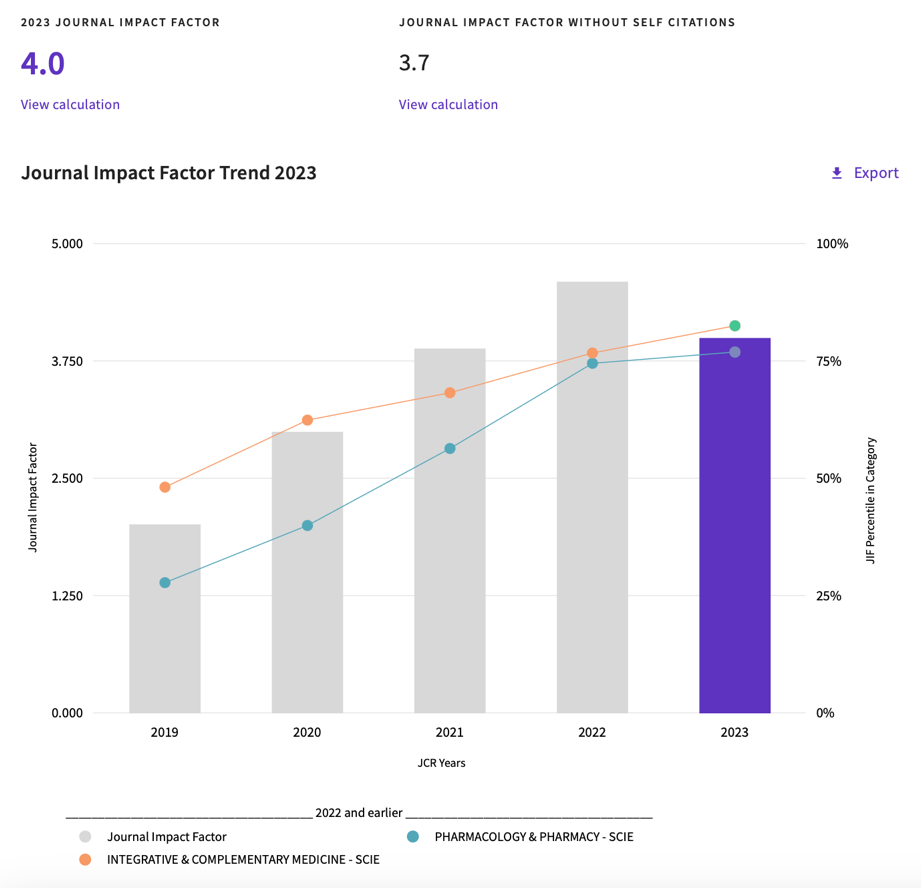Screen dimensions: 921x888
Task: Click the gray 2022 impact factor bar
Action: 592,520
